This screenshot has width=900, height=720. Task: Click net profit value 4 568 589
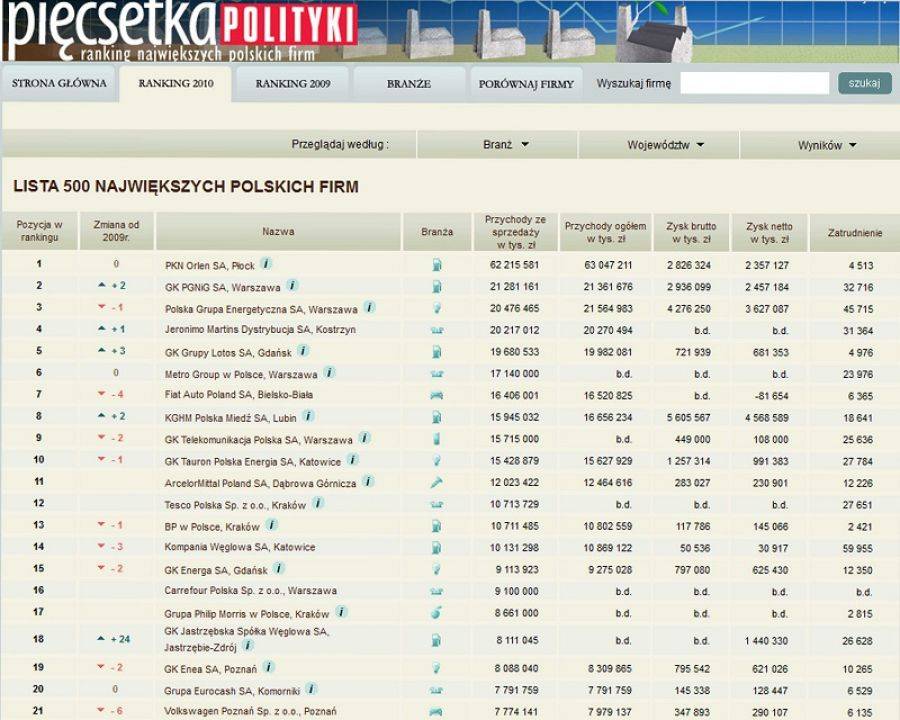pos(767,418)
